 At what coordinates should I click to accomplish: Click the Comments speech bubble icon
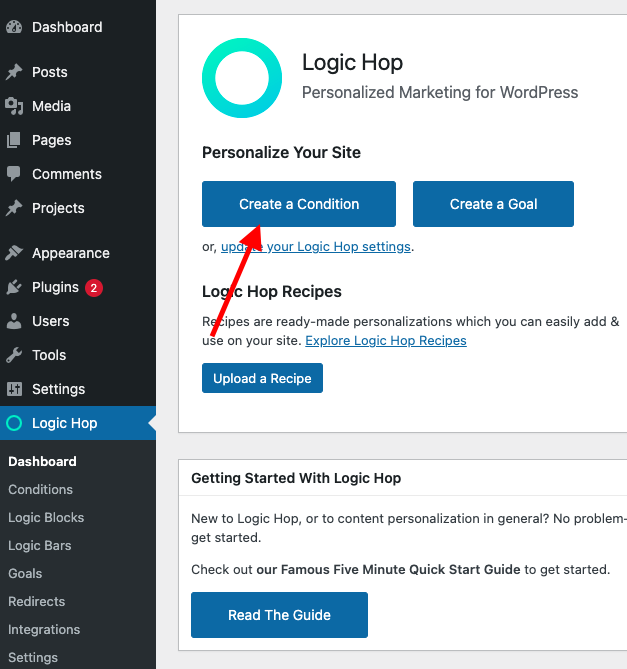click(14, 174)
